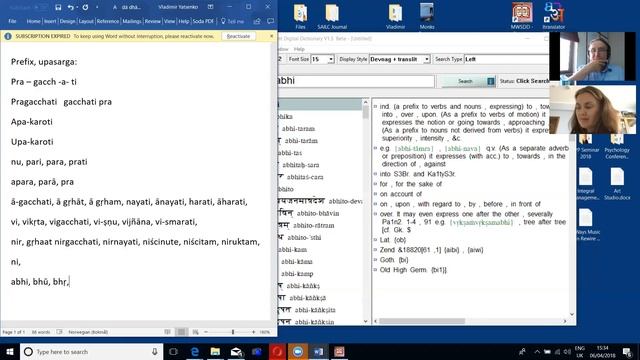This screenshot has width=640, height=360.
Task: Open the Review ribbon tab
Action: point(153,21)
